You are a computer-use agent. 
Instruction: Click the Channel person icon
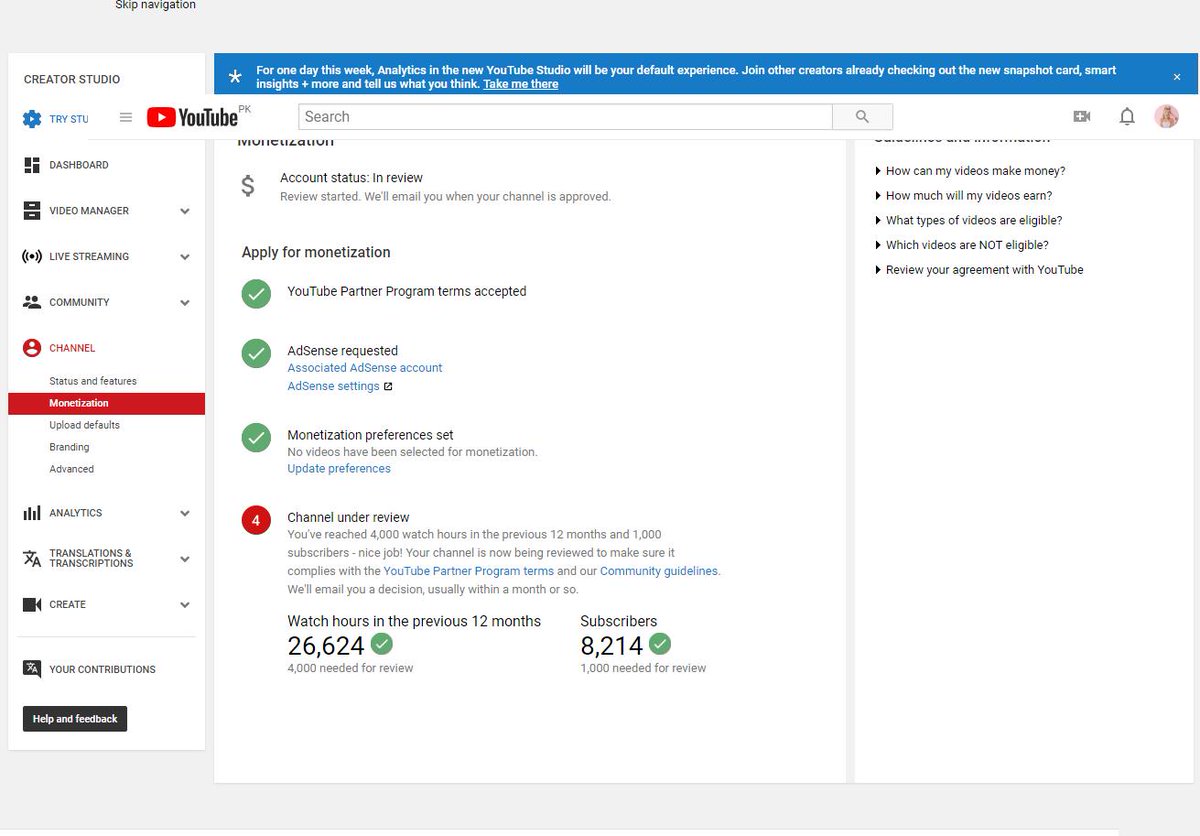coord(32,348)
